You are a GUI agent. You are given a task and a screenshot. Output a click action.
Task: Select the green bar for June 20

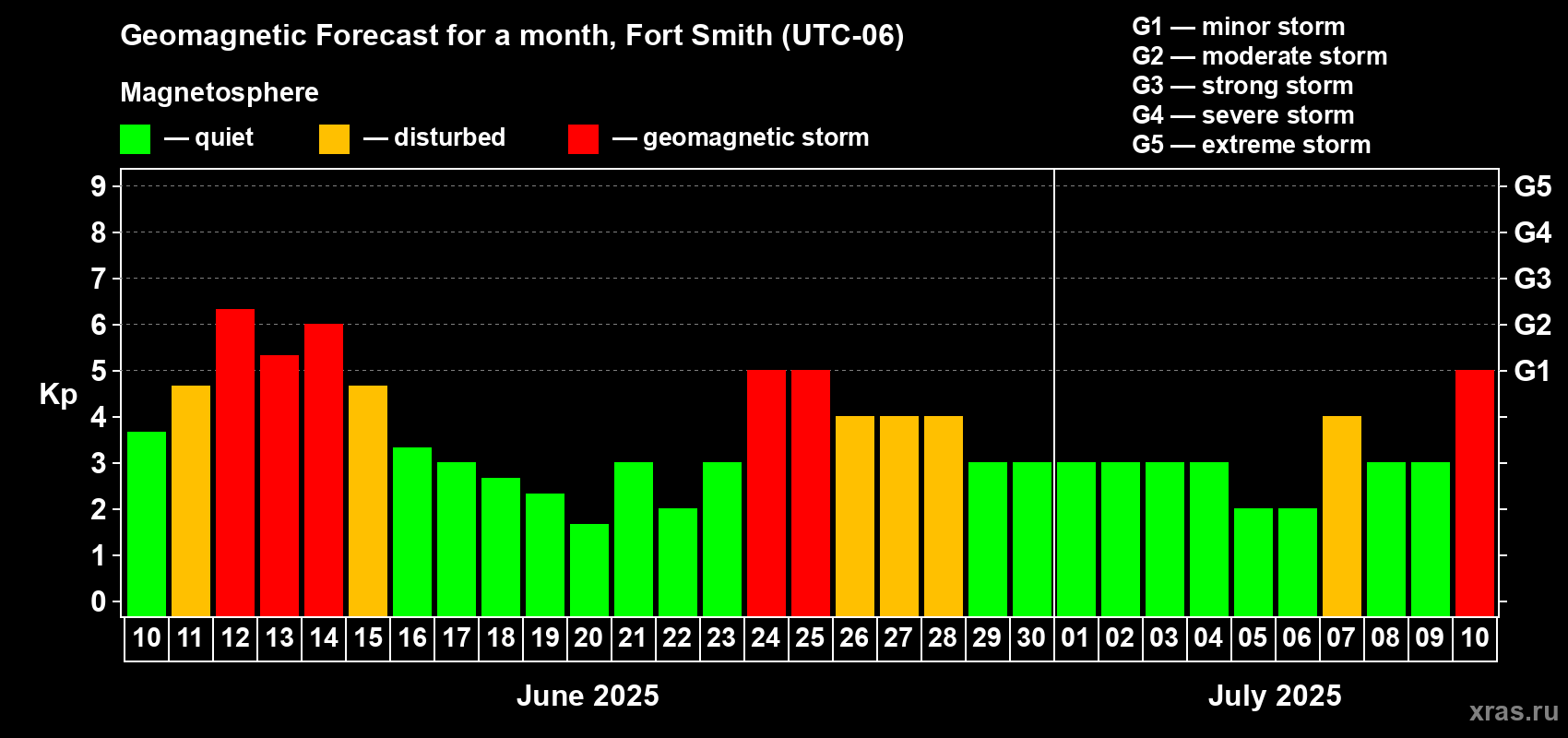click(x=589, y=570)
